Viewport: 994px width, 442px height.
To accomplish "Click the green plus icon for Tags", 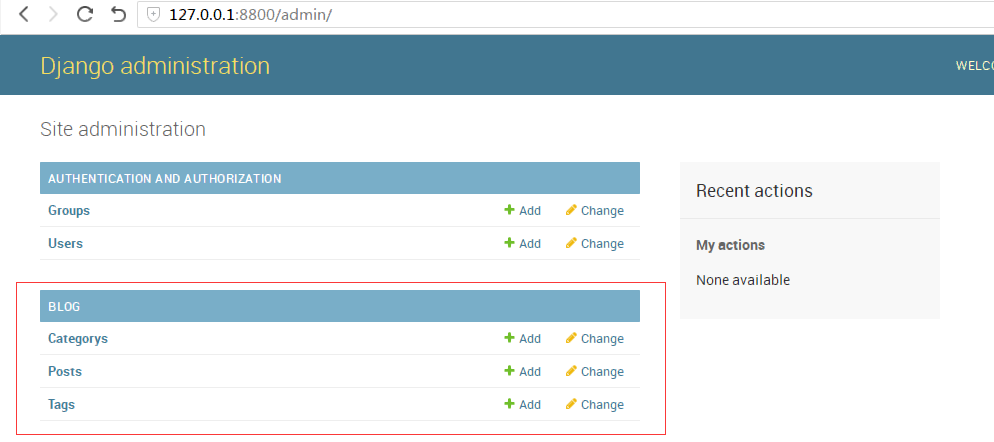I will point(509,404).
